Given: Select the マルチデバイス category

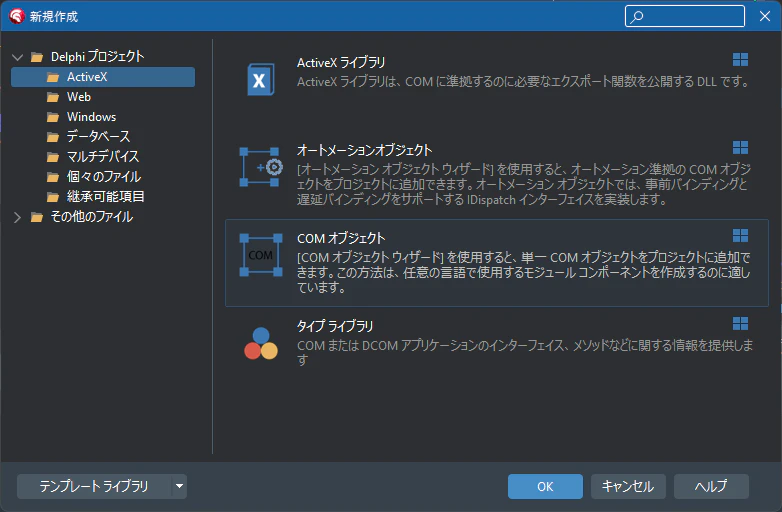Looking at the screenshot, I should pyautogui.click(x=103, y=157).
